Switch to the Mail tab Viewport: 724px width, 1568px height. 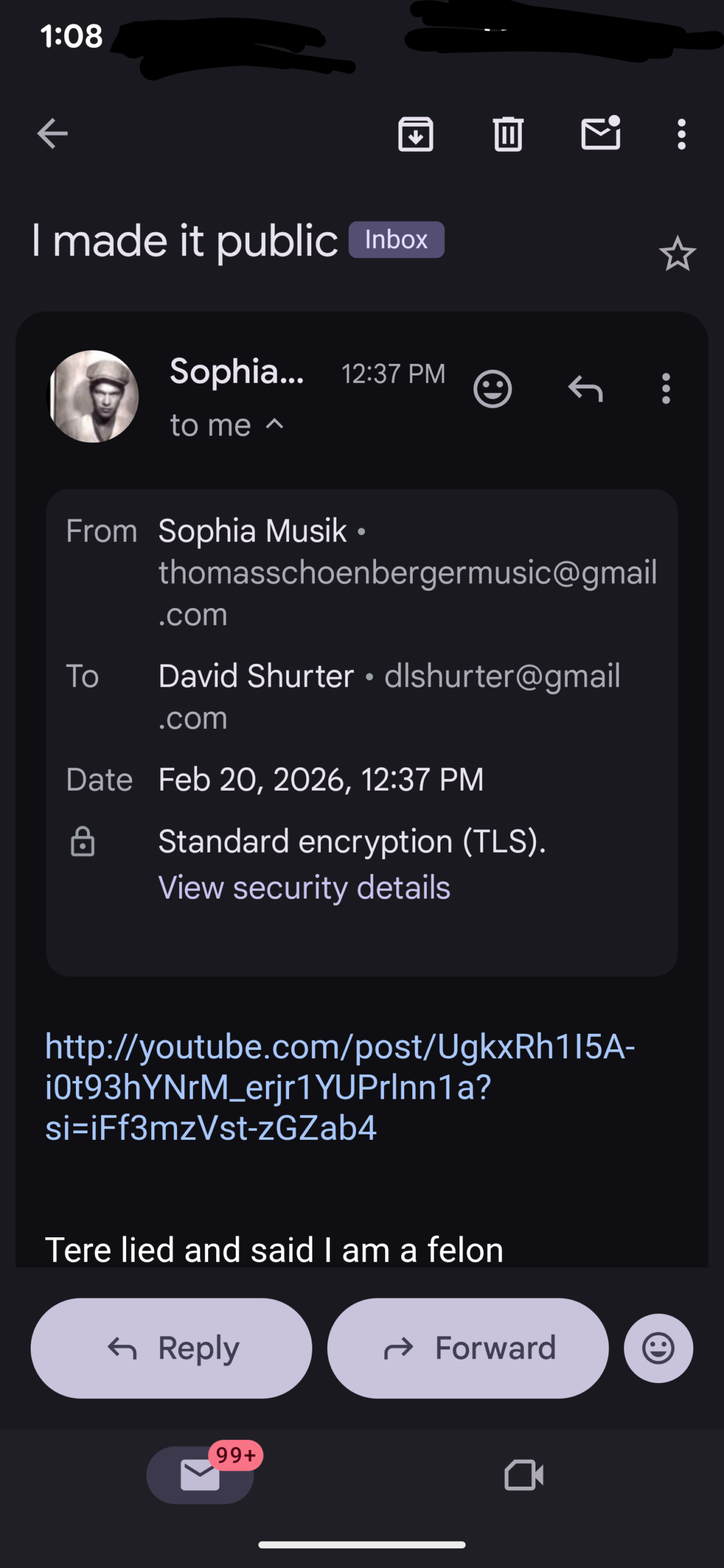pos(200,1474)
